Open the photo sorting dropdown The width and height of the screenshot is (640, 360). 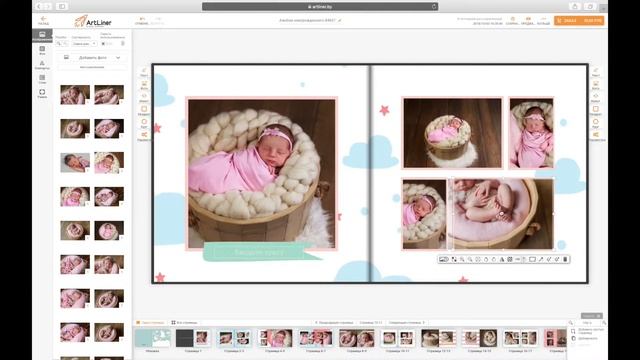[x=84, y=44]
